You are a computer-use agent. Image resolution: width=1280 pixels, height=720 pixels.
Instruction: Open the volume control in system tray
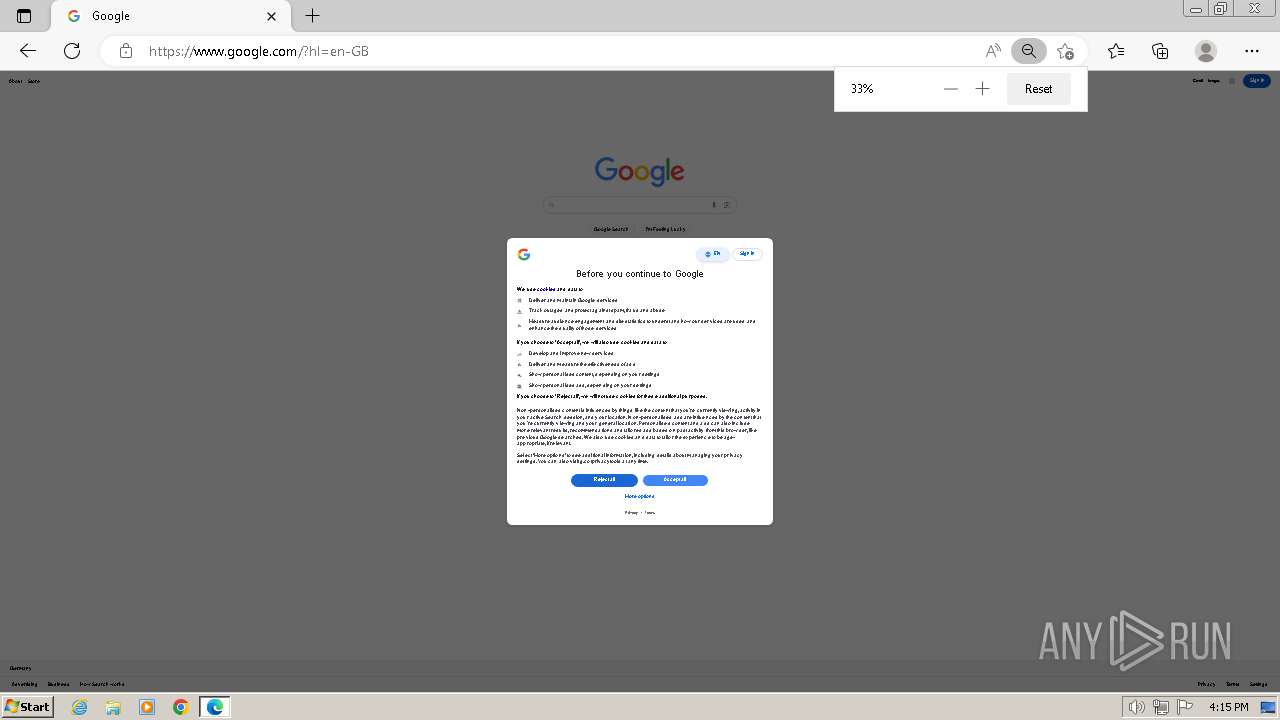pos(1137,707)
